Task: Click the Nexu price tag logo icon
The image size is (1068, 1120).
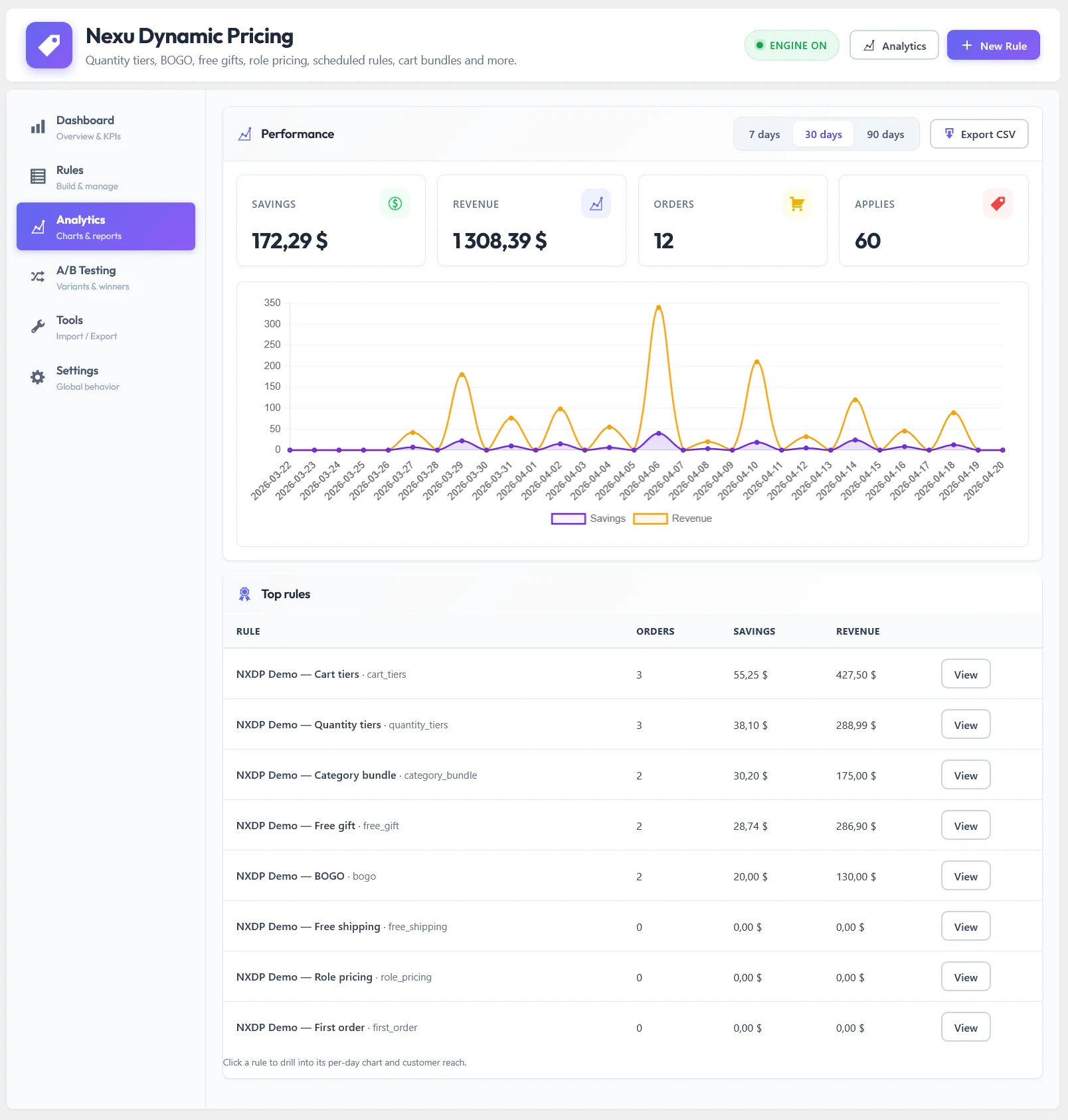Action: coord(49,45)
